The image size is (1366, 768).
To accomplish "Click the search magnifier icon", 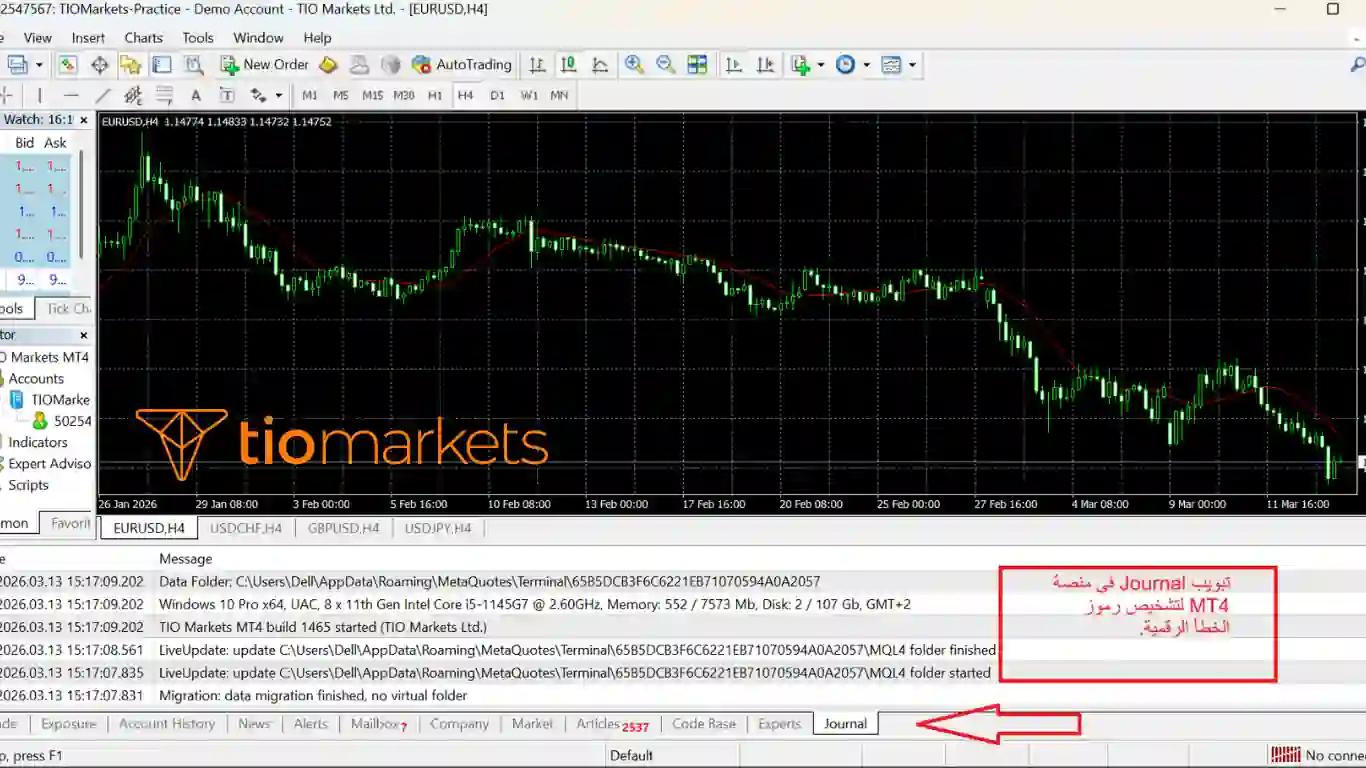I will pos(1357,65).
